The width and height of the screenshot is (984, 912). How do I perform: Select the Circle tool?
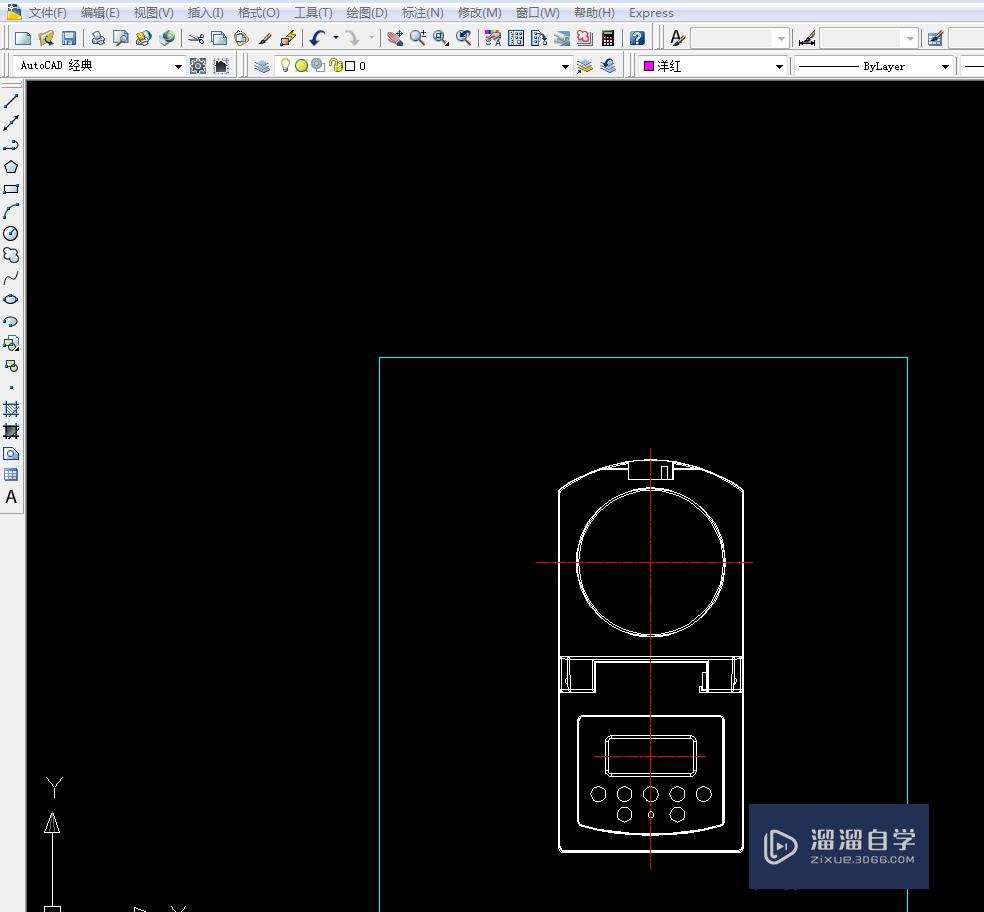pyautogui.click(x=11, y=233)
